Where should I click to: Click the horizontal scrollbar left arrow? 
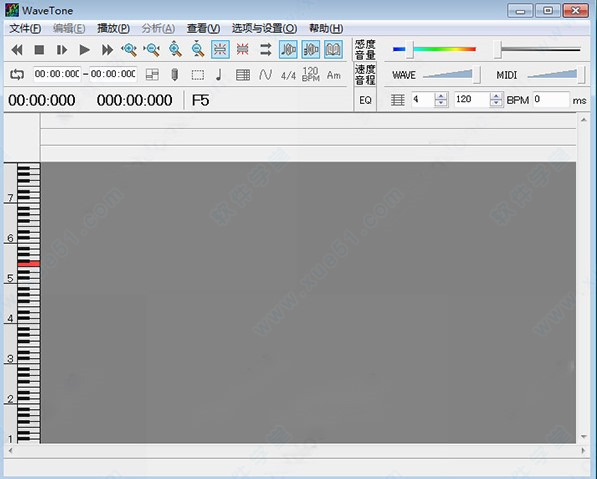(10, 451)
